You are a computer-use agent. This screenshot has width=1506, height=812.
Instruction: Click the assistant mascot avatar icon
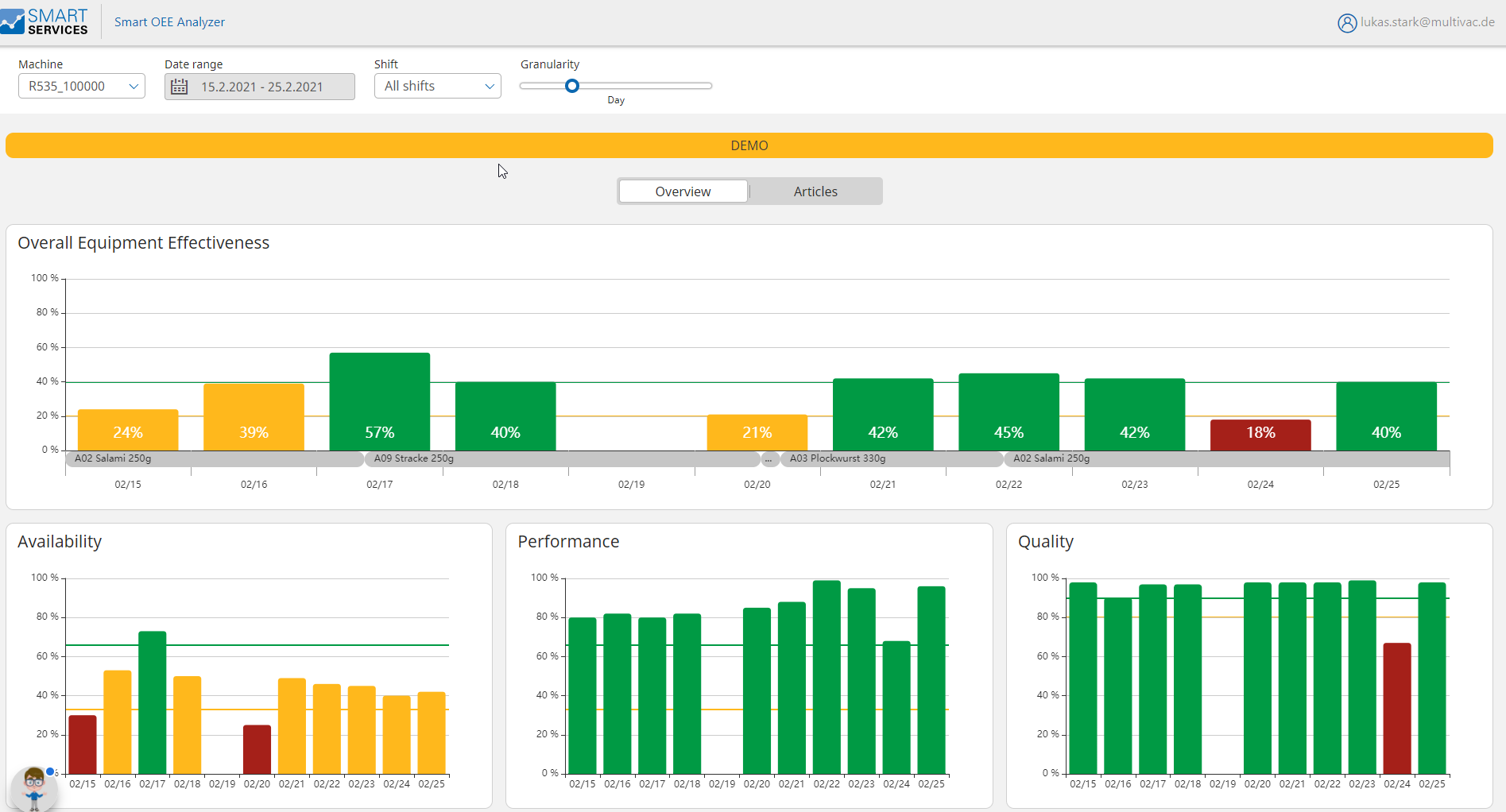pos(33,787)
